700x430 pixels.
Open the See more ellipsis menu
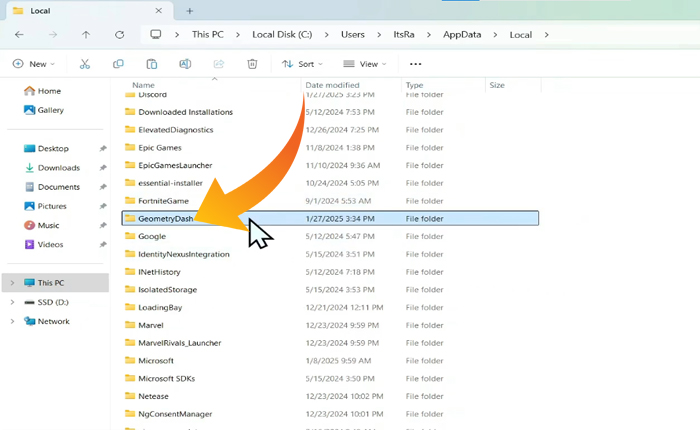(x=416, y=64)
